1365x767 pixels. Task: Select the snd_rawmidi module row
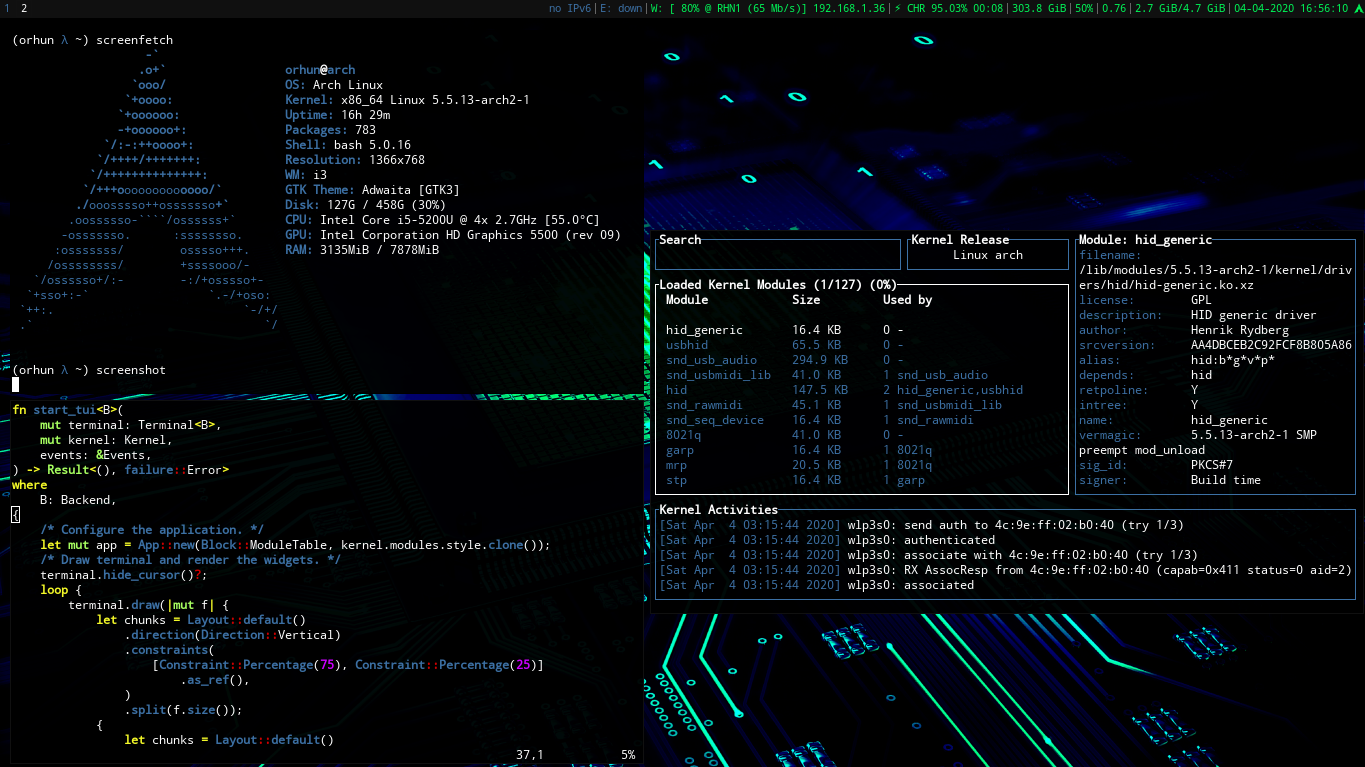pyautogui.click(x=861, y=405)
